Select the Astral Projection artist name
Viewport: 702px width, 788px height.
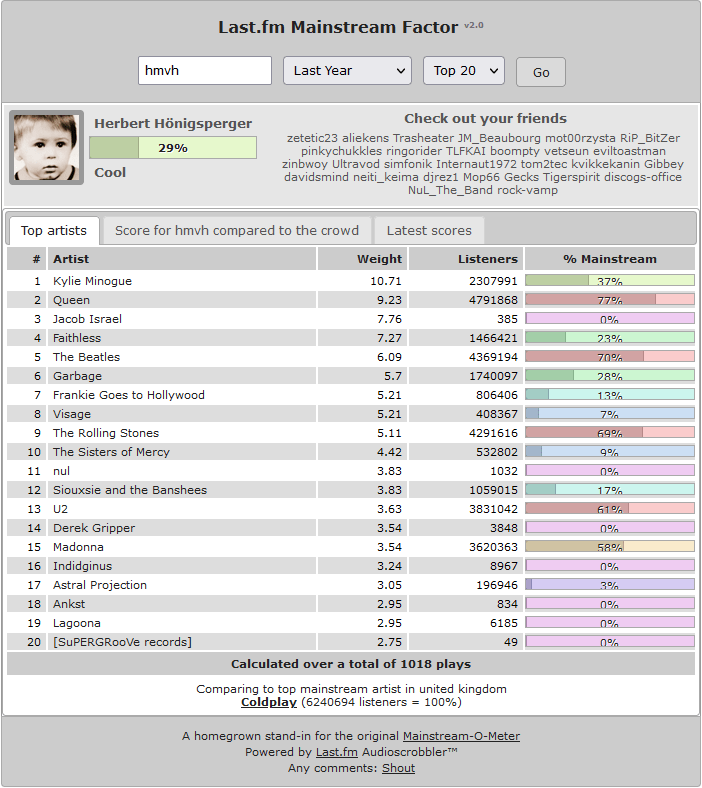coord(100,585)
